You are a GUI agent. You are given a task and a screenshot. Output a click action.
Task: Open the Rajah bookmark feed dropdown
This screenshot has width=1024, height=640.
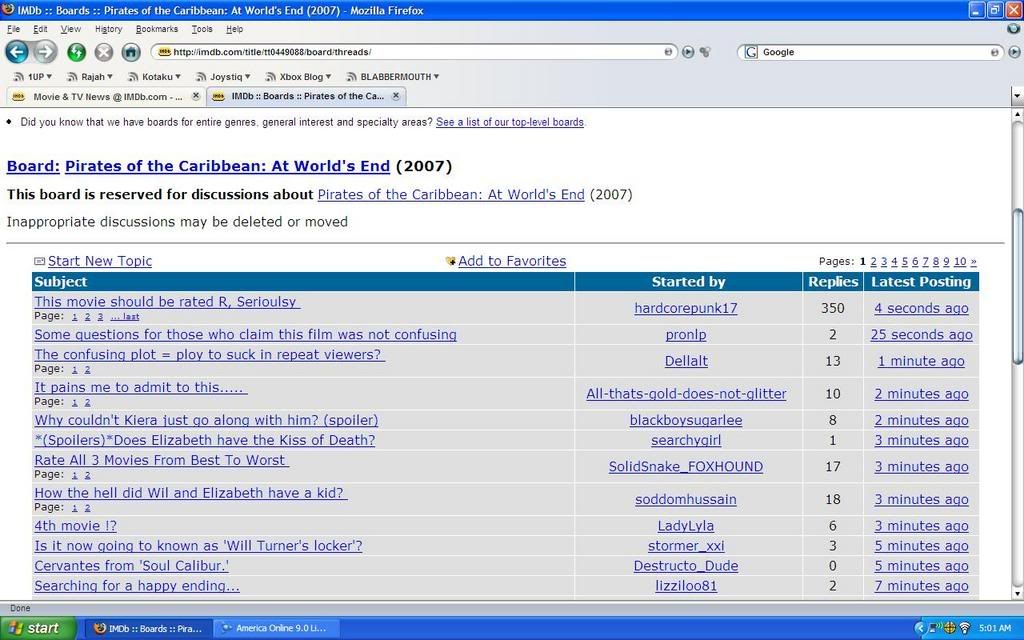(x=90, y=76)
